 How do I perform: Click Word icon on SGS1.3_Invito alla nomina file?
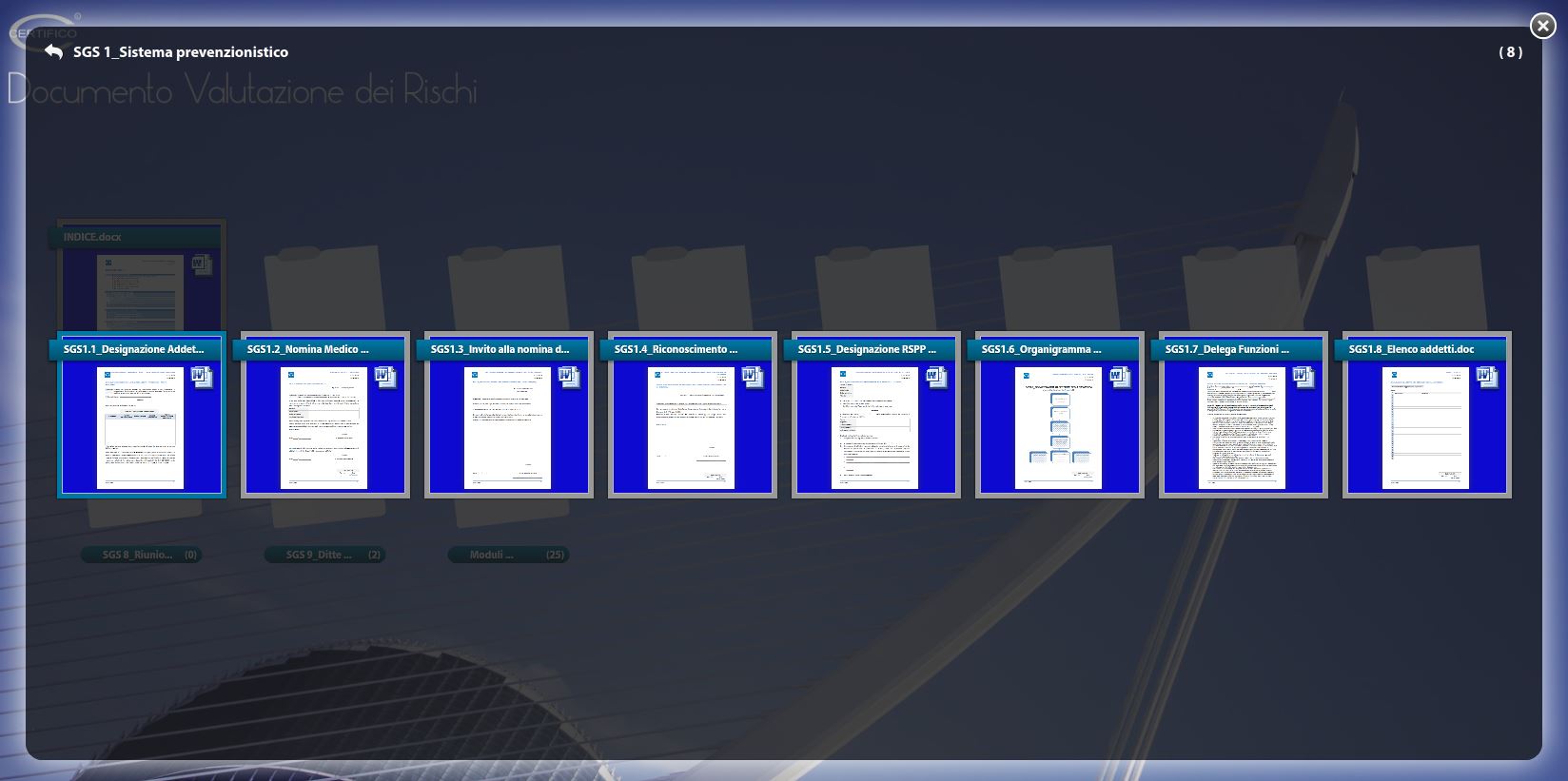568,378
